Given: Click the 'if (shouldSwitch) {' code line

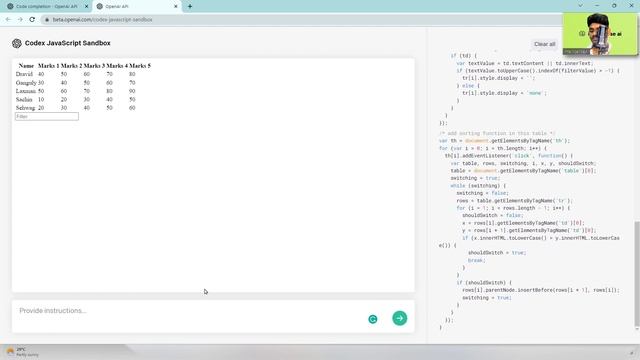Looking at the screenshot, I should [x=484, y=282].
